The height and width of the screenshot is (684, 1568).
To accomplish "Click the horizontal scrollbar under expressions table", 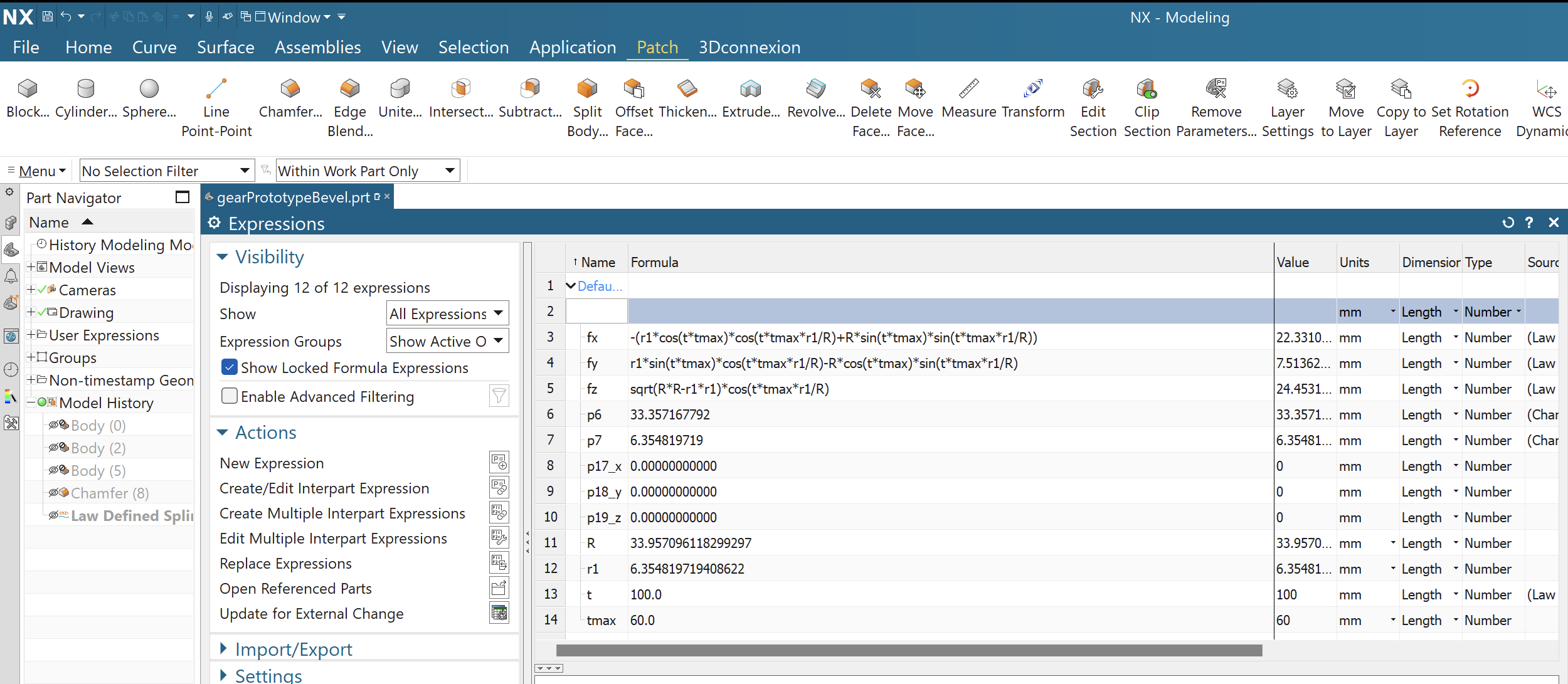I will [x=908, y=650].
